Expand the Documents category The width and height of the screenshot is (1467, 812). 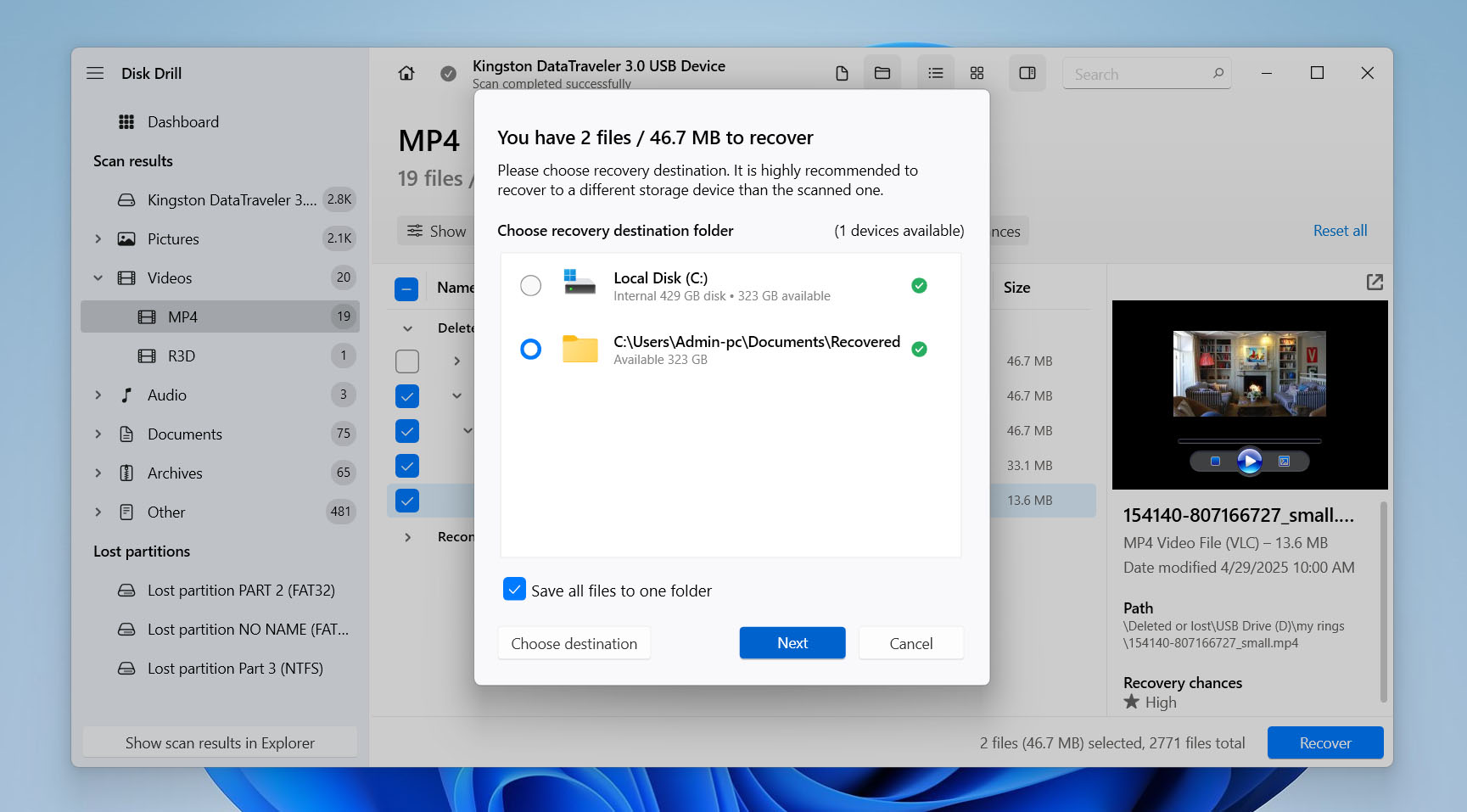(x=98, y=434)
